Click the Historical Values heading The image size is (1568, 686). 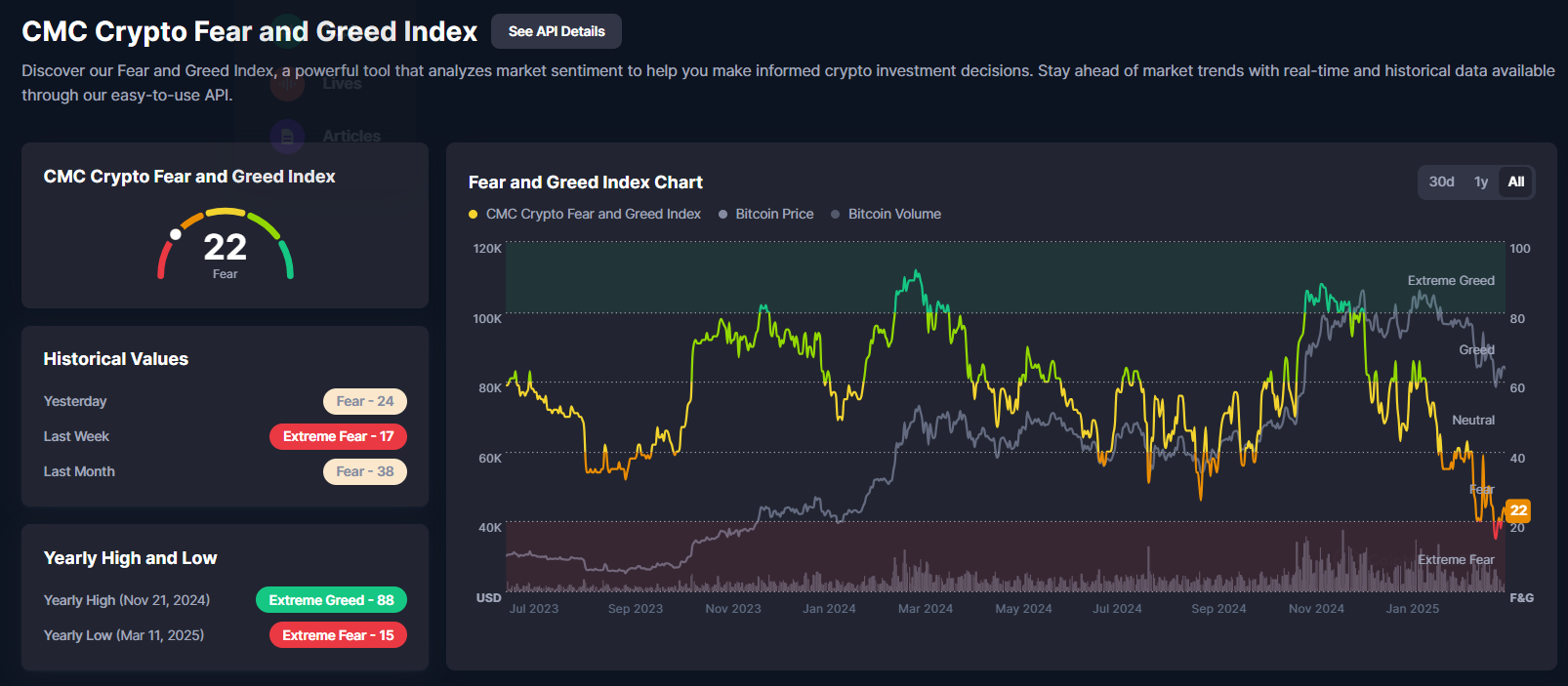pos(116,359)
